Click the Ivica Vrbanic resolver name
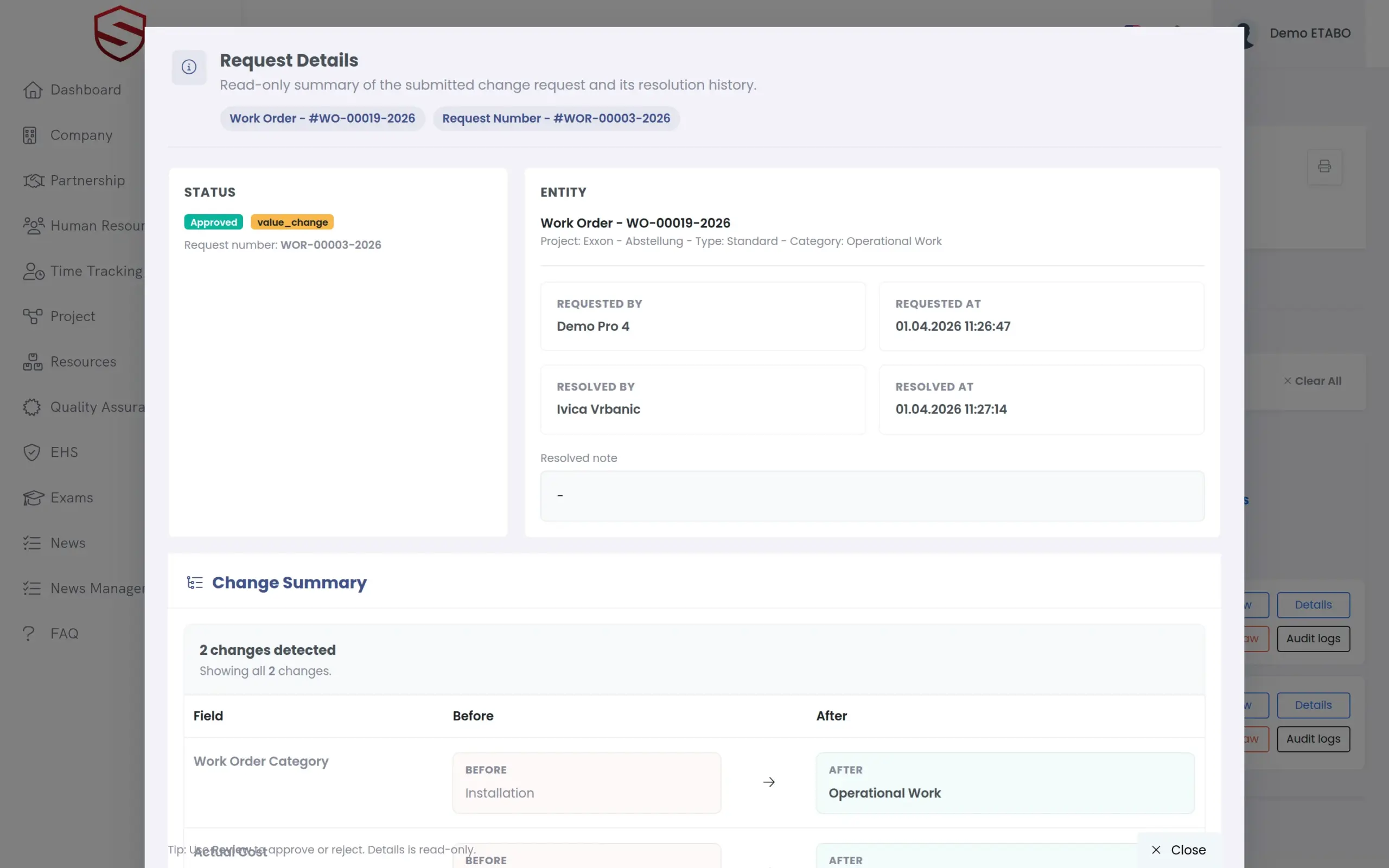Image resolution: width=1389 pixels, height=868 pixels. 598,409
